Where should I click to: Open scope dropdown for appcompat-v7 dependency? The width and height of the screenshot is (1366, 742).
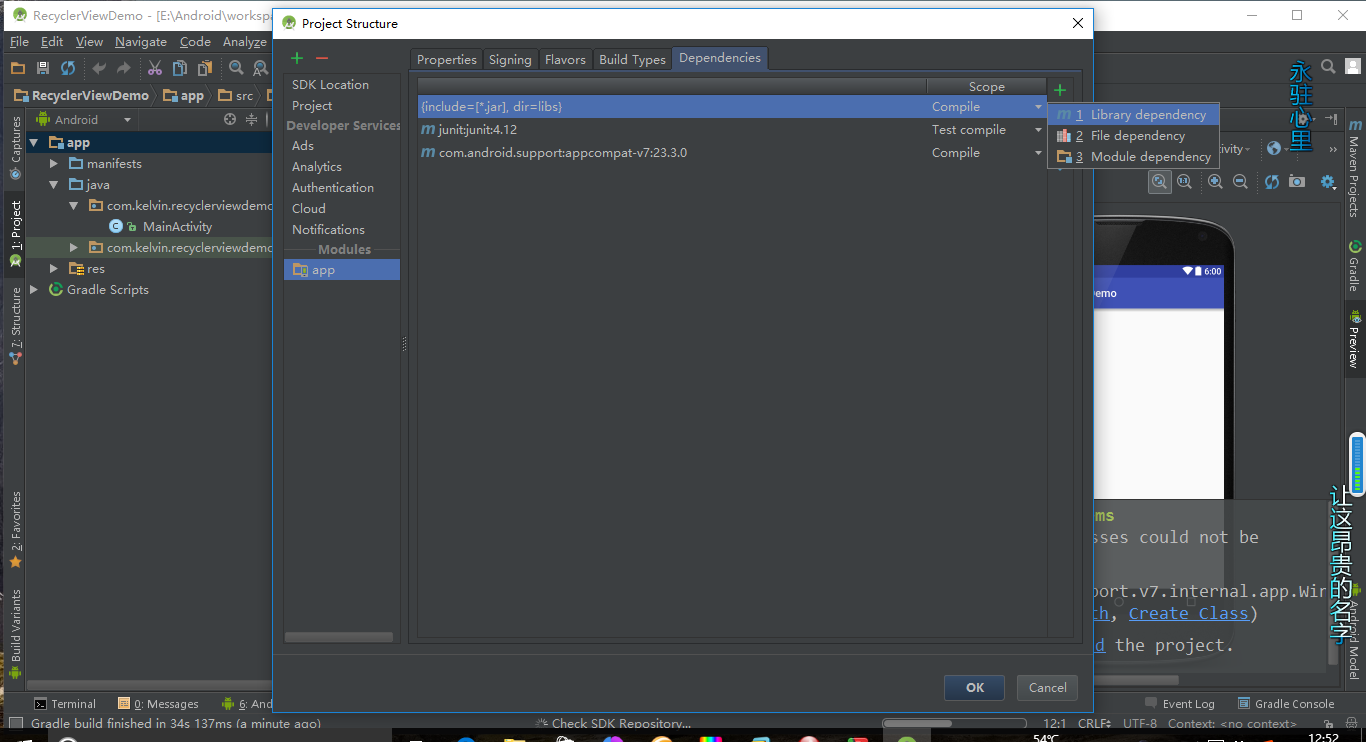(x=1038, y=153)
